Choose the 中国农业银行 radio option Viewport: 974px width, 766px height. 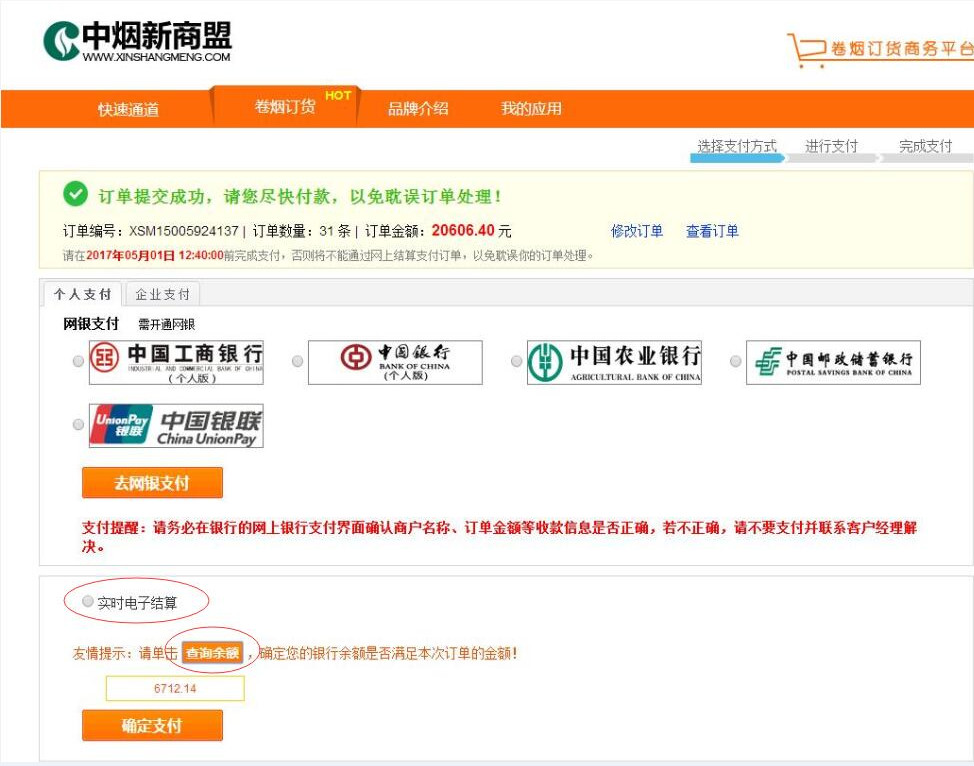click(516, 361)
